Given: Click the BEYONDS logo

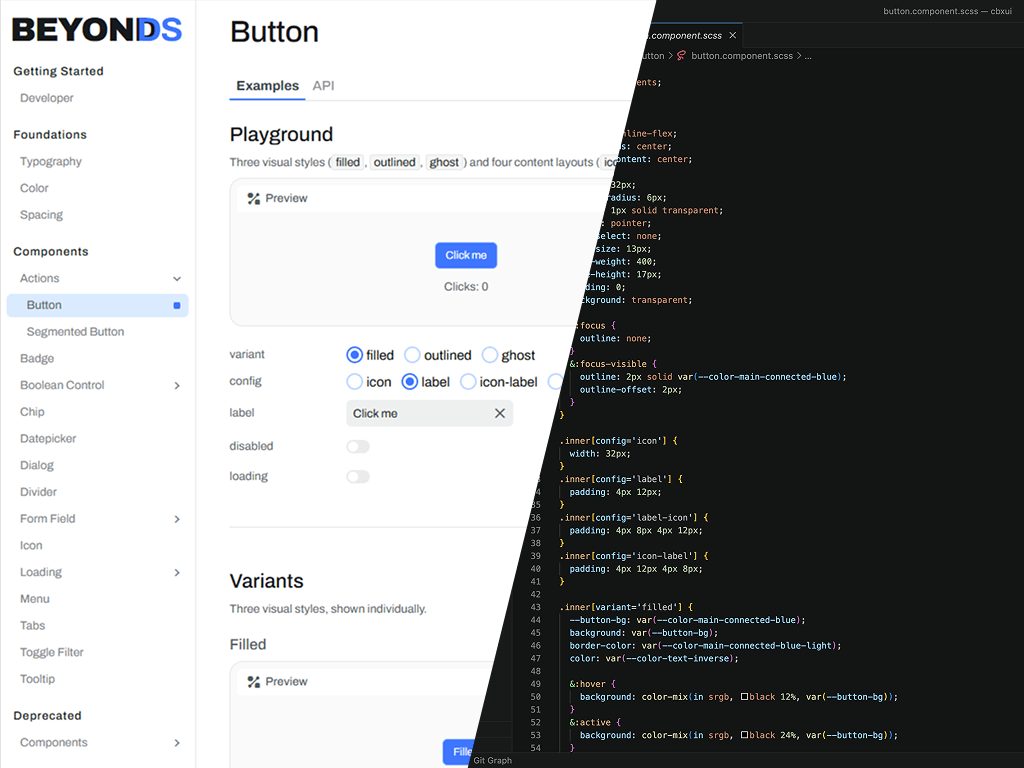Looking at the screenshot, I should coord(97,30).
